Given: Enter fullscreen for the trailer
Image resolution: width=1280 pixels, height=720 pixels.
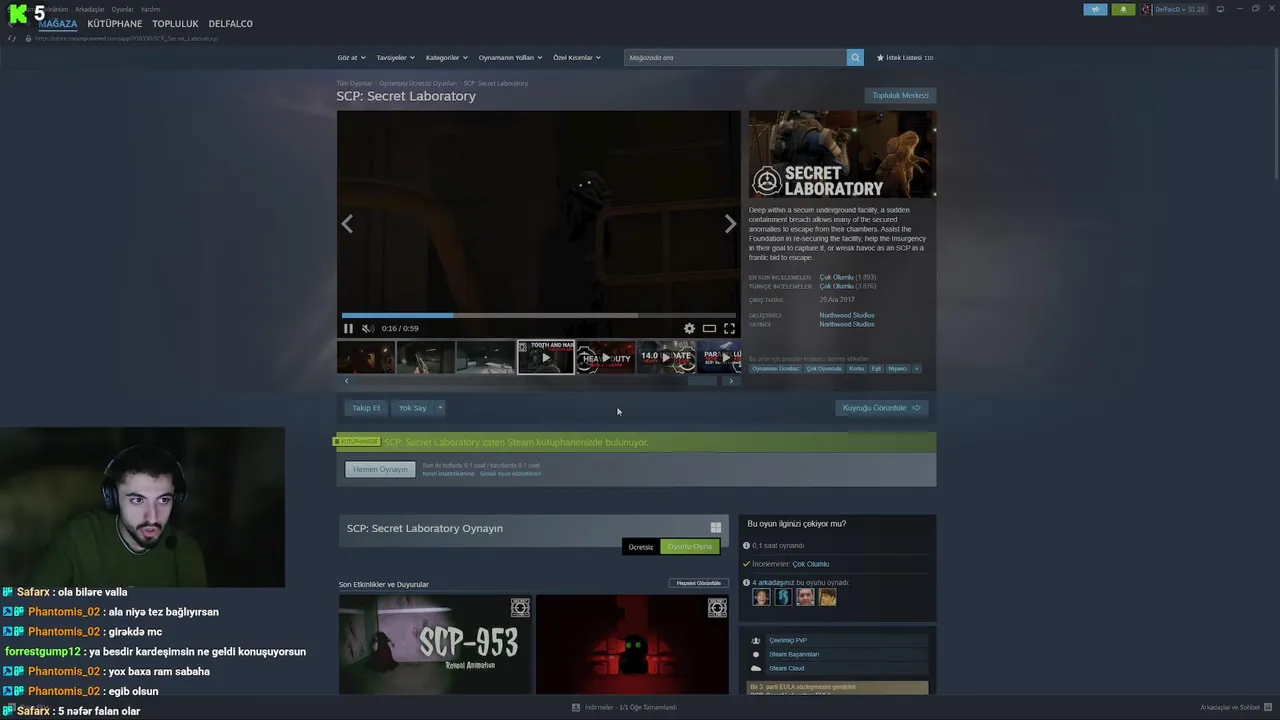Looking at the screenshot, I should click(x=729, y=328).
